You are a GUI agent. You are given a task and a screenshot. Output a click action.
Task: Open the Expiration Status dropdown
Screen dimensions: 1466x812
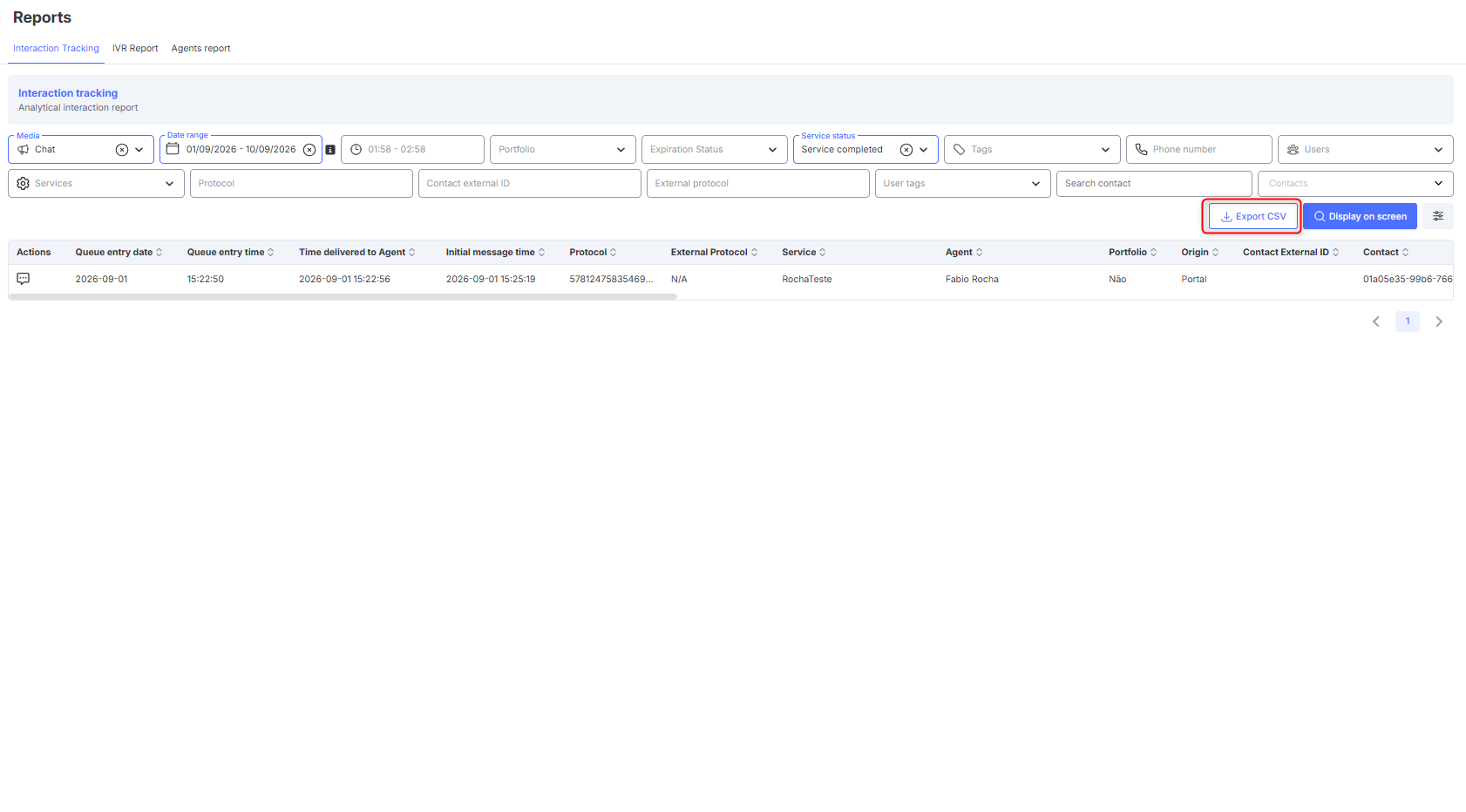click(714, 150)
